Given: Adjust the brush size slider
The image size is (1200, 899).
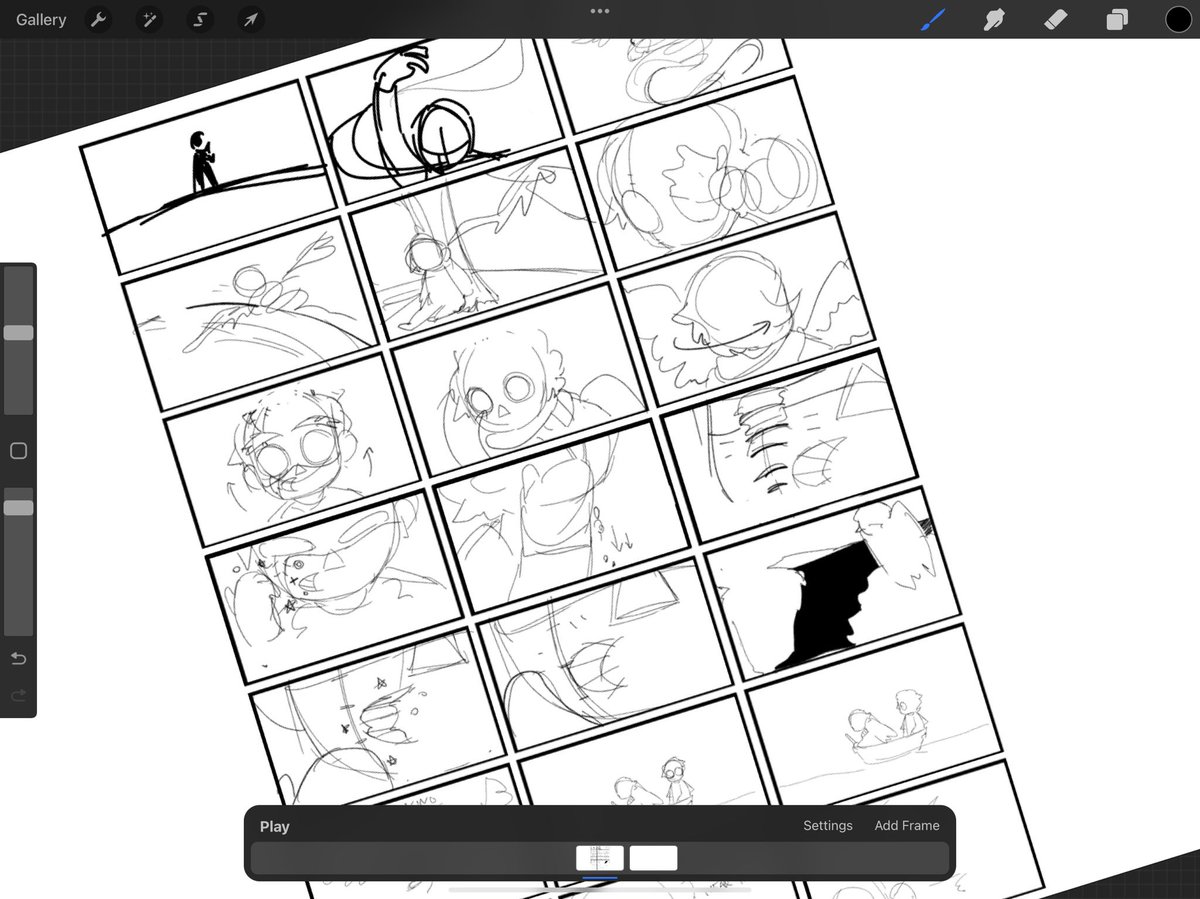Looking at the screenshot, I should pyautogui.click(x=17, y=332).
